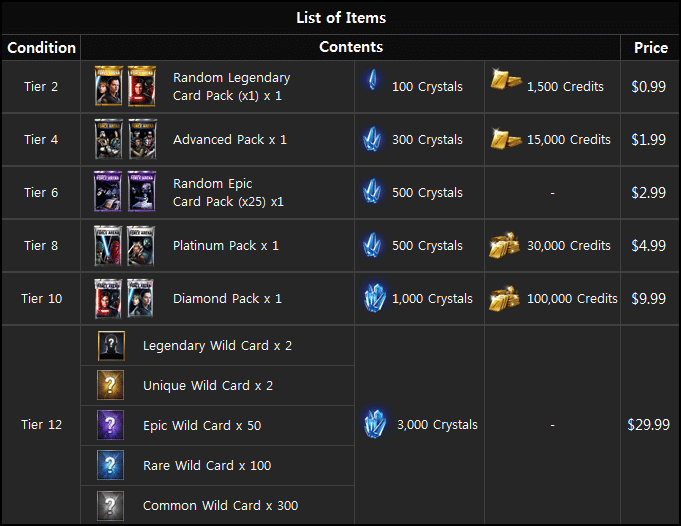This screenshot has height=526, width=681.
Task: Click the Condition column header
Action: click(42, 47)
